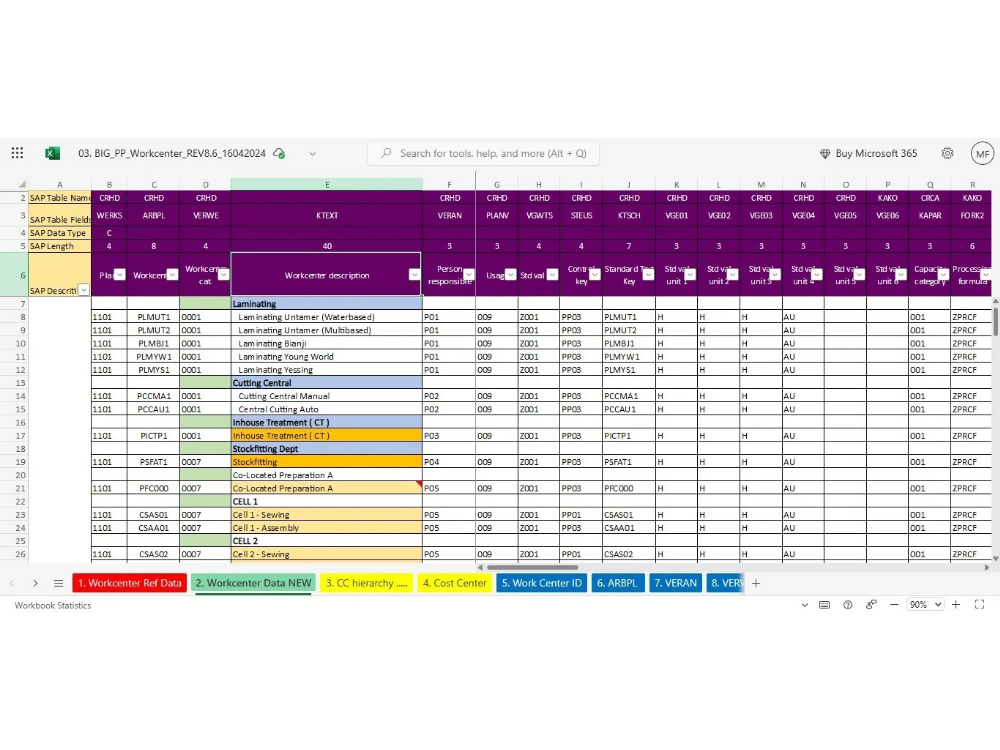Viewport: 1000px width, 750px height.
Task: Switch to 6. ARBPL sheet
Action: pyautogui.click(x=617, y=583)
